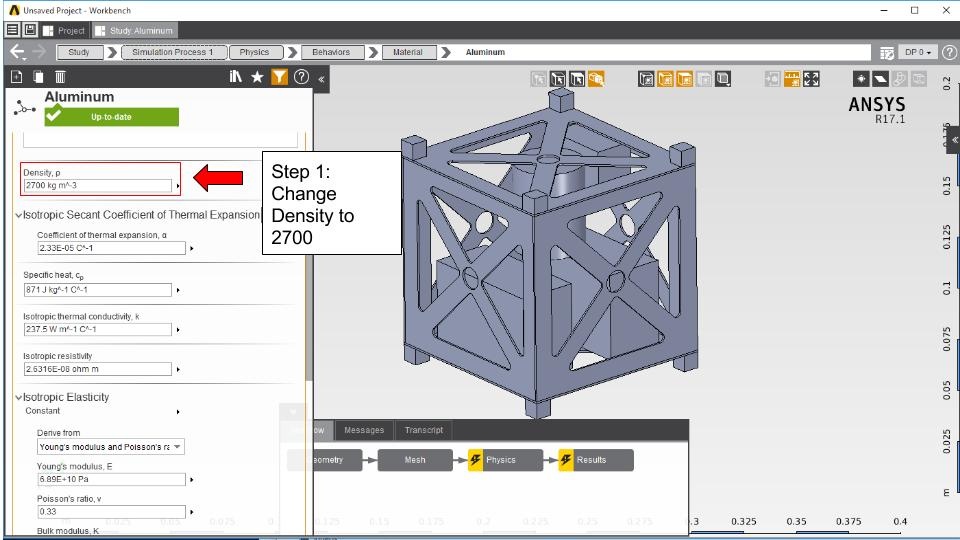Click the Young's modulus input field
Image resolution: width=960 pixels, height=540 pixels.
111,479
